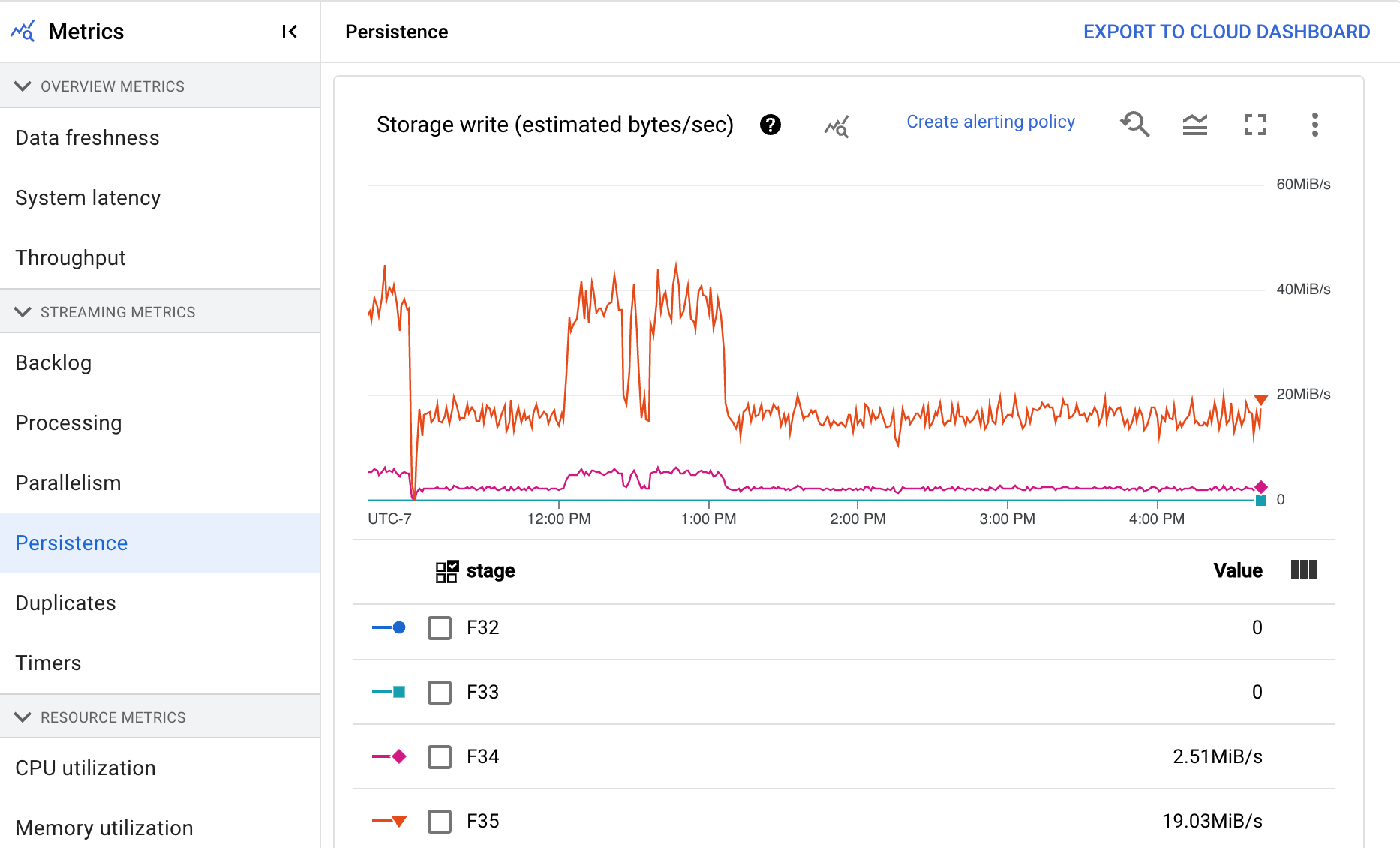Click the Storage write help icon
1400x848 pixels.
pyautogui.click(x=770, y=125)
